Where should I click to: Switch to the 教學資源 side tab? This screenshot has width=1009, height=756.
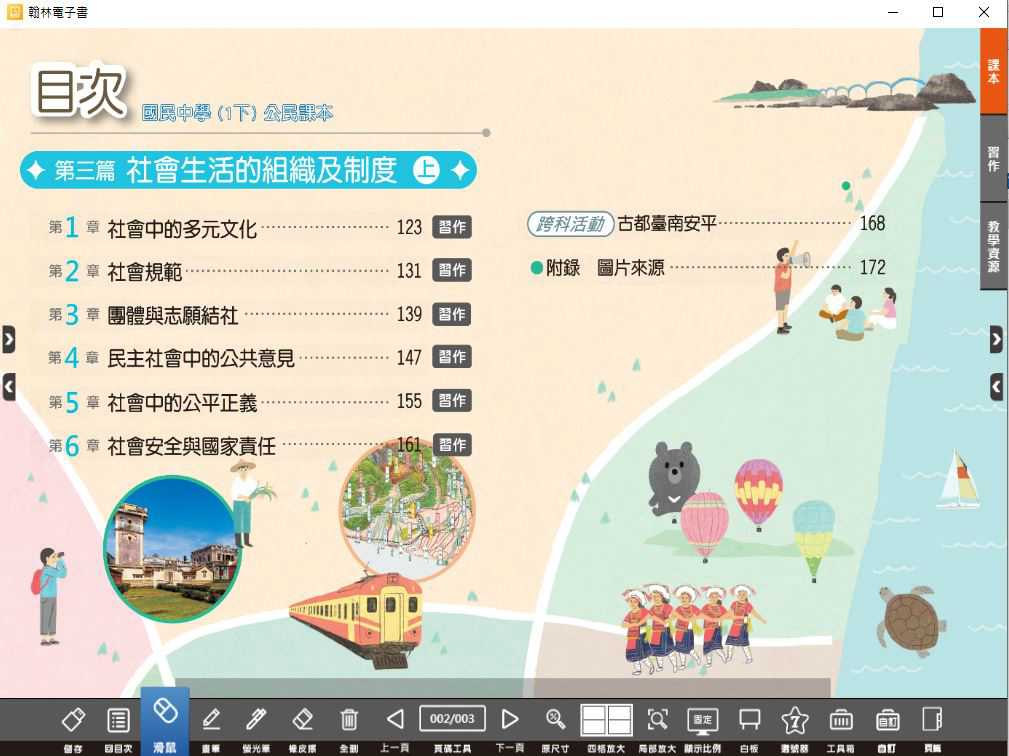(994, 246)
